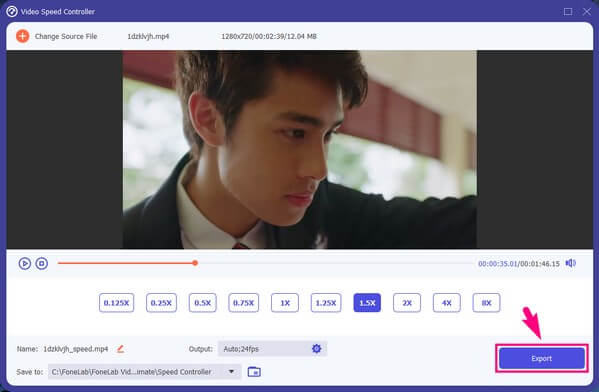Select 0.125X speed option
This screenshot has height=392, width=599.
117,303
